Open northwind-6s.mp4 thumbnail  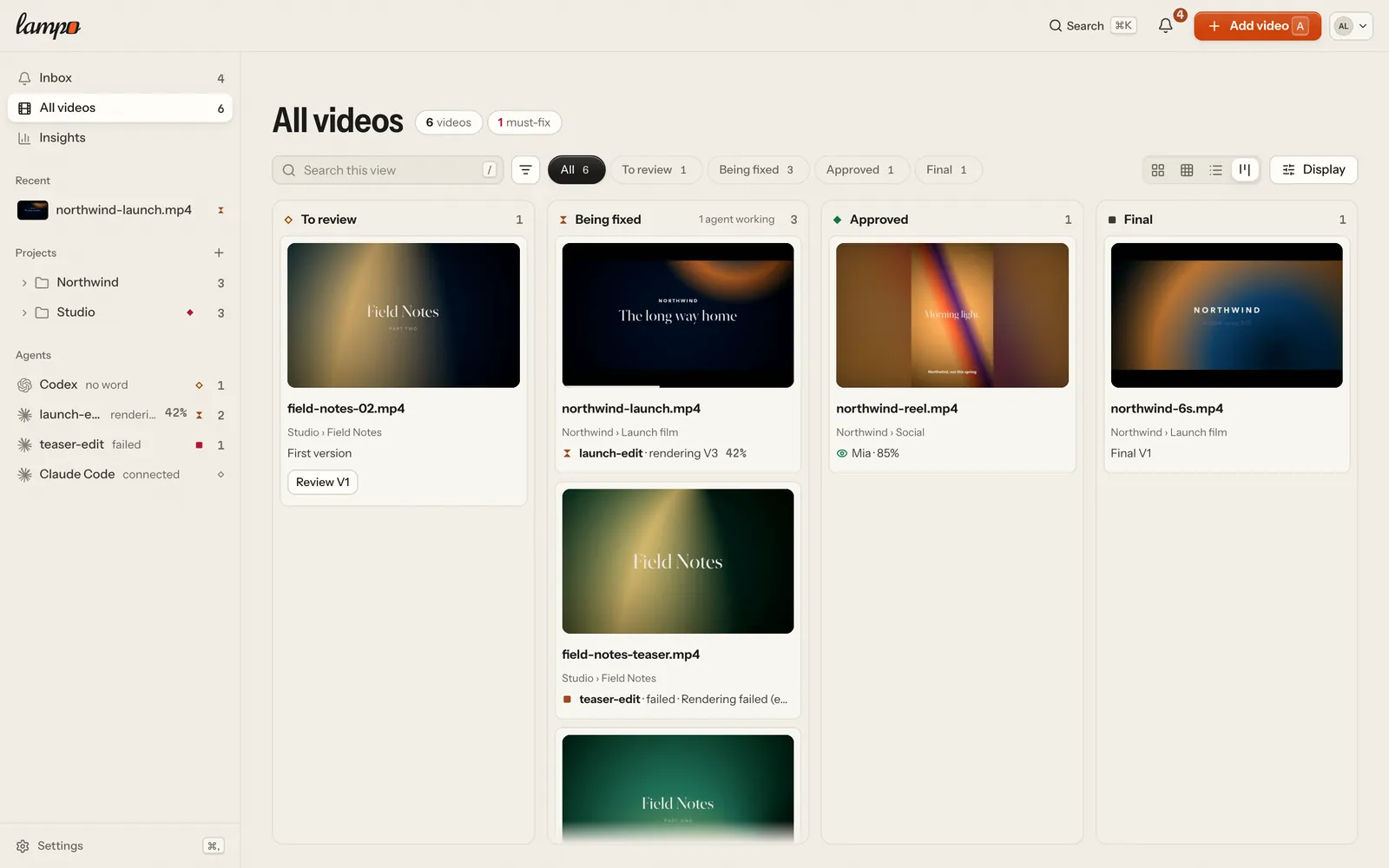pos(1227,315)
